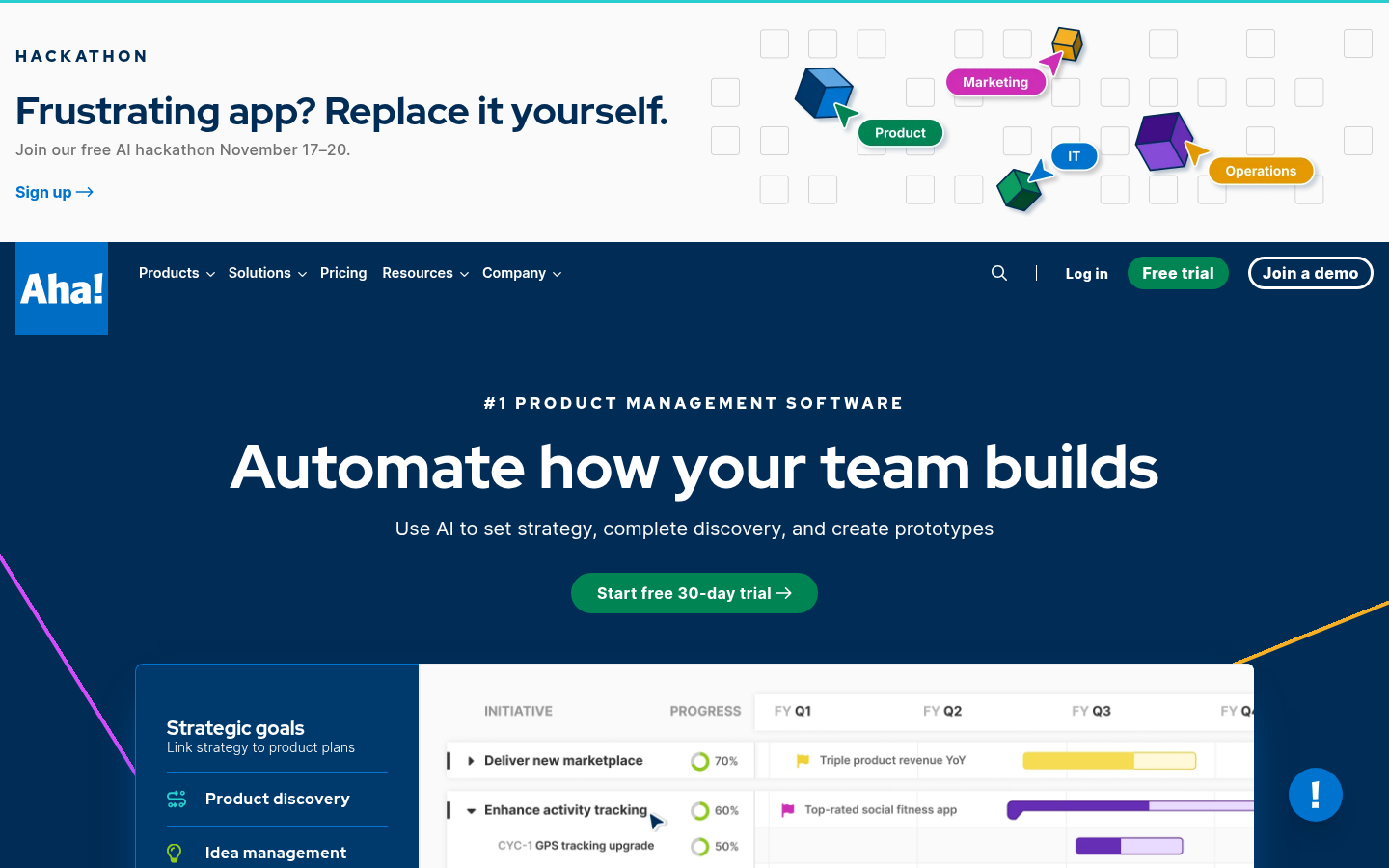The width and height of the screenshot is (1389, 868).
Task: Click the orange Operations tag in banner
Action: [x=1261, y=171]
